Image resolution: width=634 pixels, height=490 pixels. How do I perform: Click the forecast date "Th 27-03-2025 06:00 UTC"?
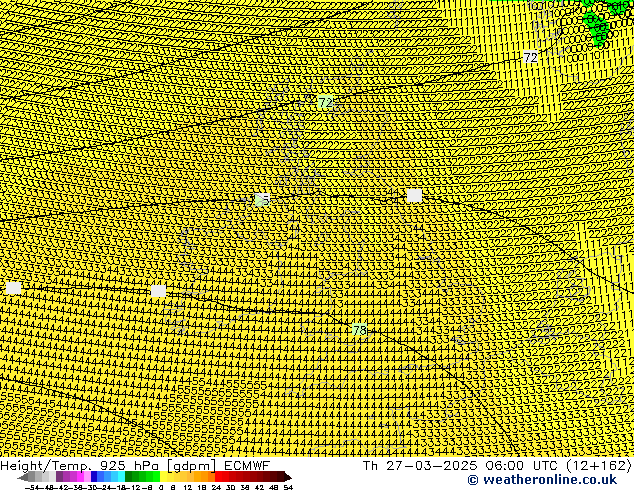(460, 465)
